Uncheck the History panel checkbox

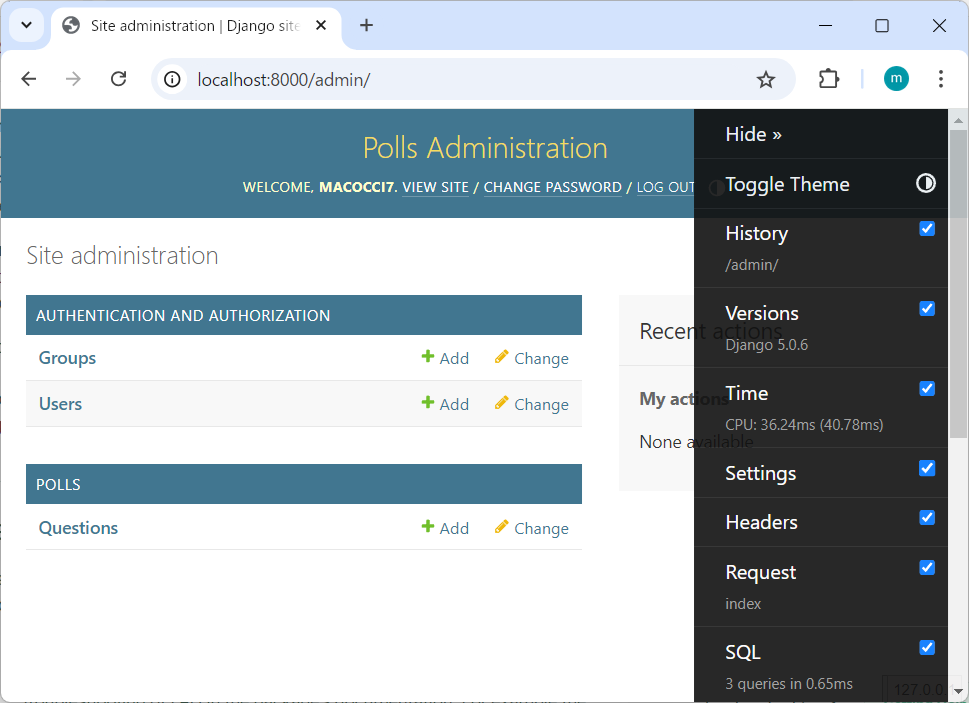[927, 229]
